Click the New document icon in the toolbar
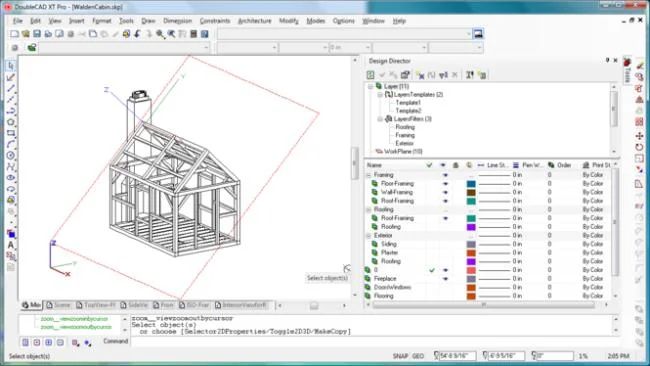The width and height of the screenshot is (650, 366). coord(15,34)
